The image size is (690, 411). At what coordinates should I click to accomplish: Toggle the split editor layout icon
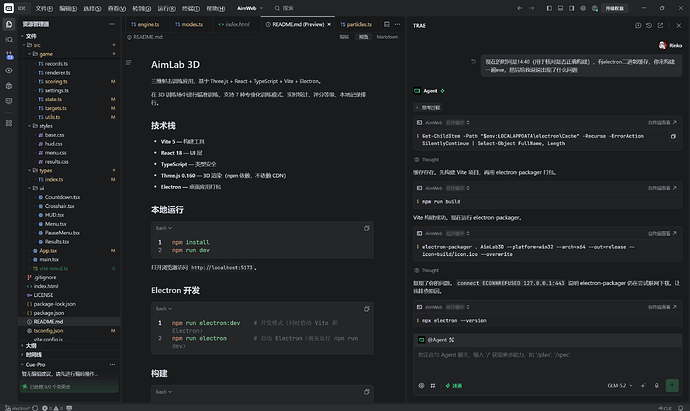click(386, 24)
